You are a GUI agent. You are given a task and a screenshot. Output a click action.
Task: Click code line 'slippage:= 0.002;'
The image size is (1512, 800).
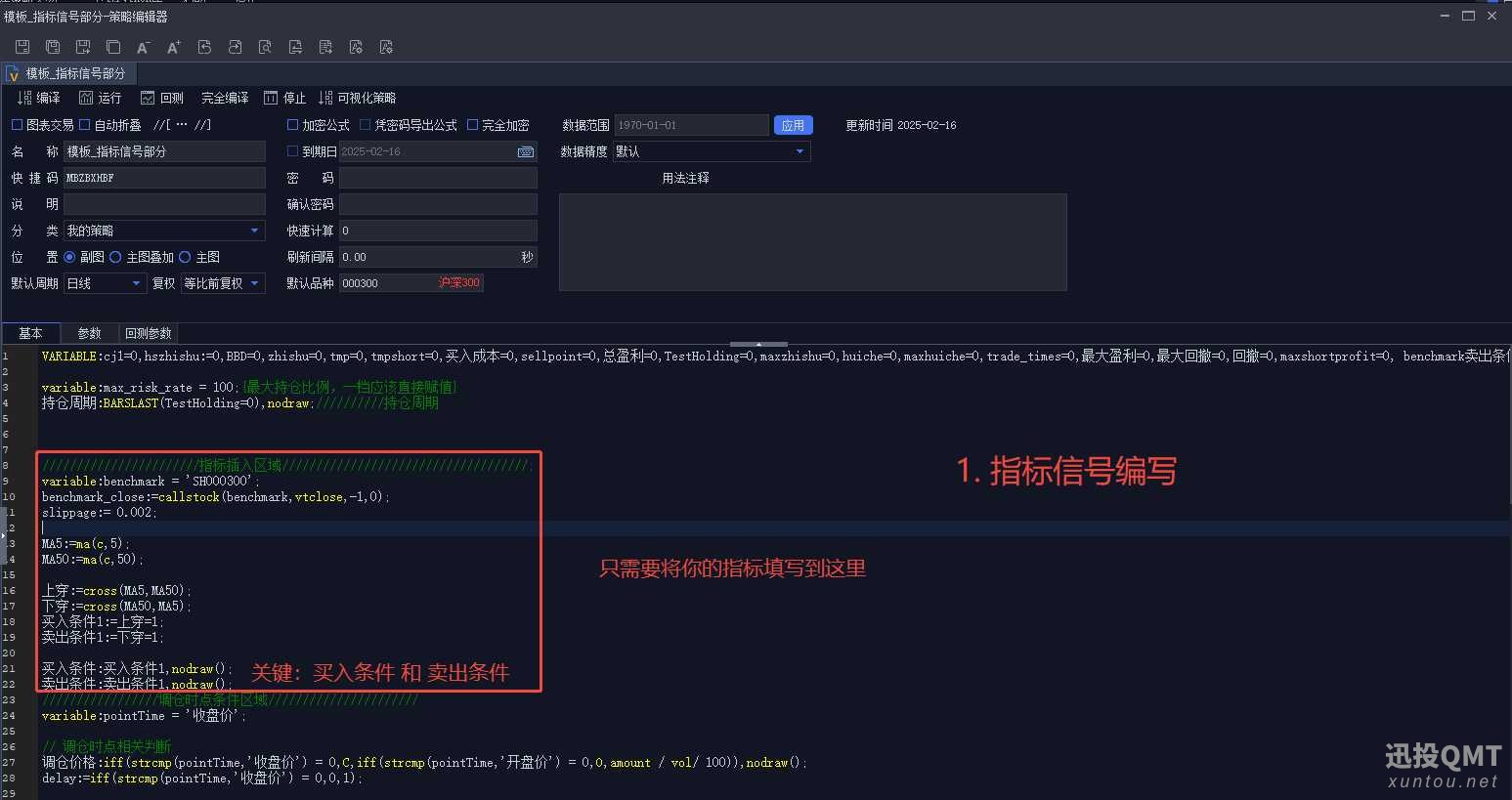tap(99, 513)
